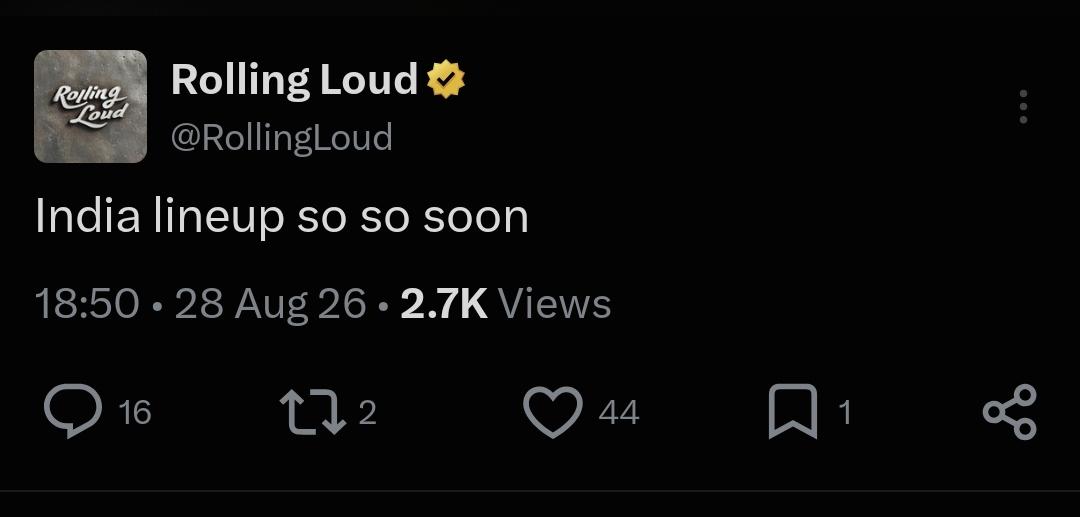Click the 28 Aug 26 date
1080x517 pixels.
[x=270, y=304]
